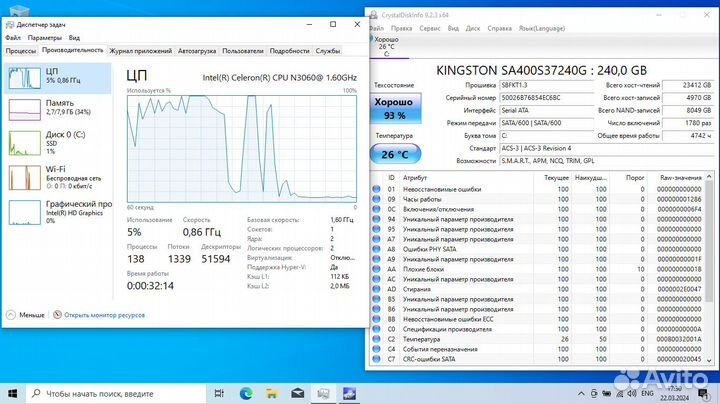Click the Task Manager taskbar icon

click(323, 393)
